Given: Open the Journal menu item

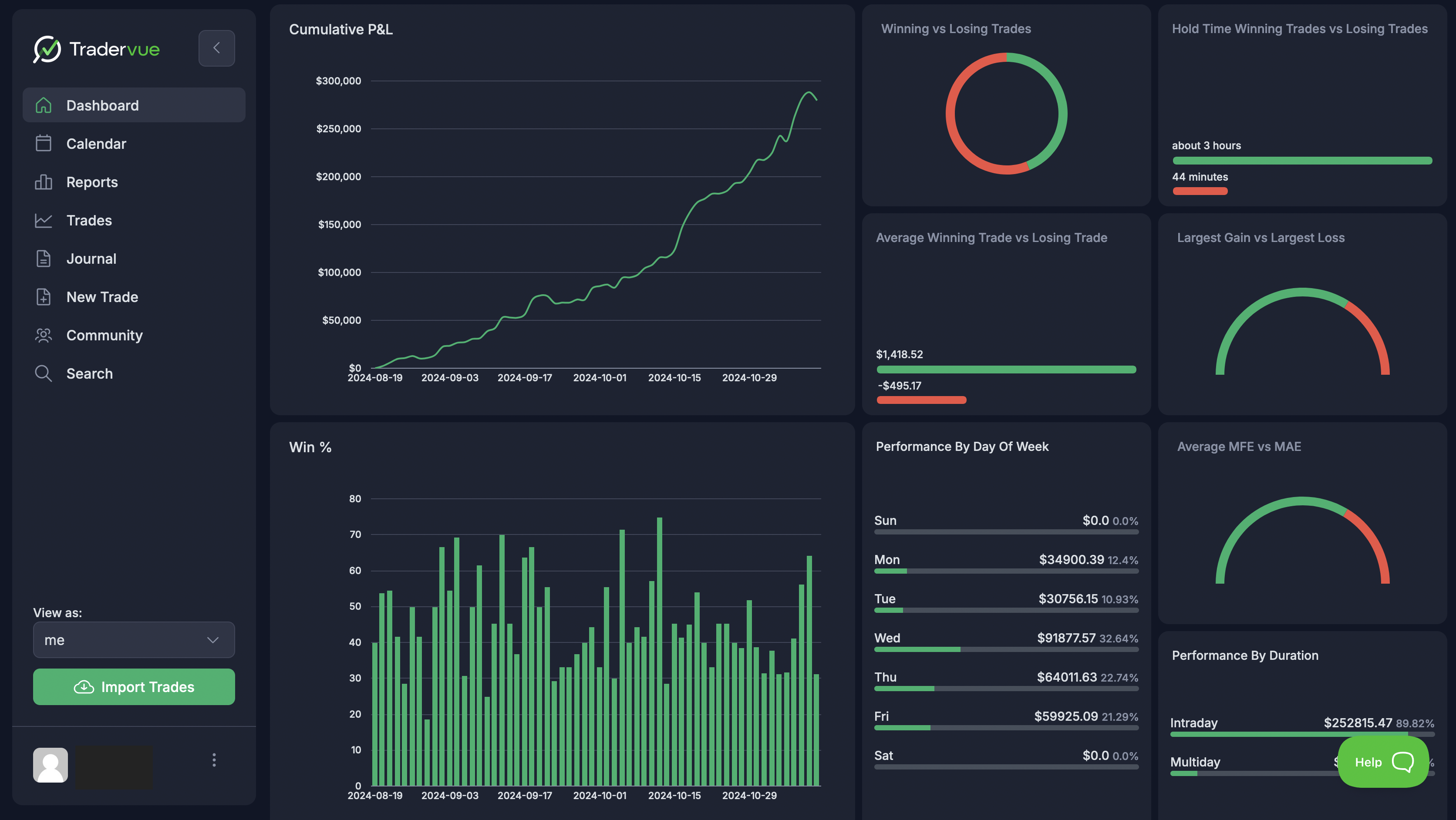Looking at the screenshot, I should (91, 259).
